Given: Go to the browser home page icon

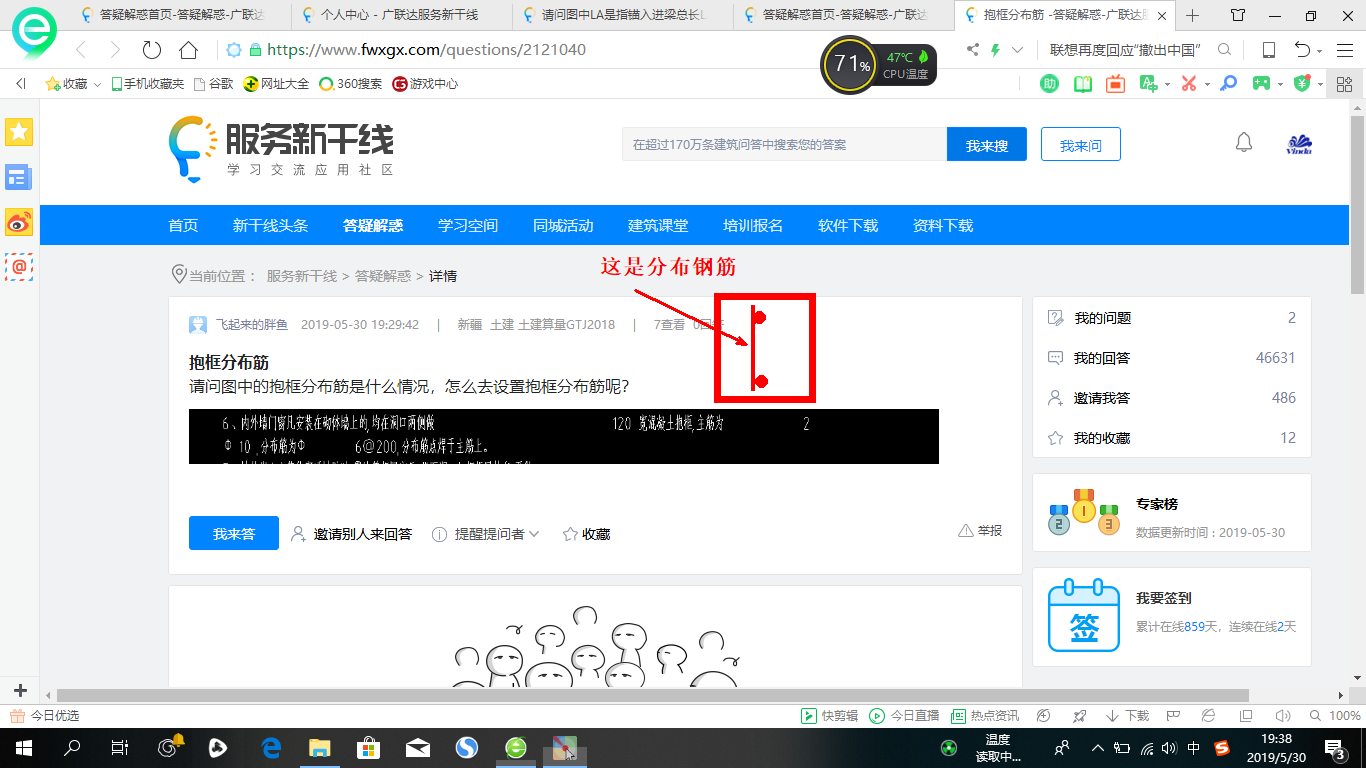Looking at the screenshot, I should coord(188,50).
